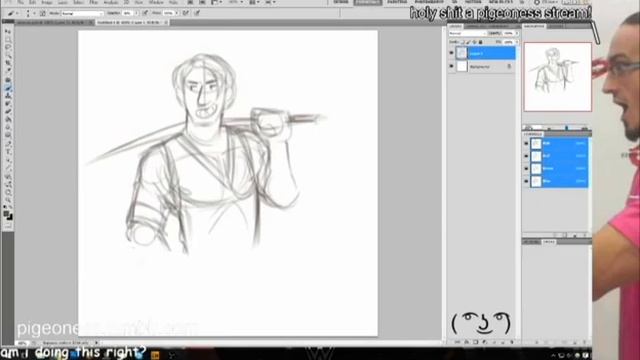Enable airbrush mode in options bar
Viewport: 640px width, 360px height.
pos(186,13)
